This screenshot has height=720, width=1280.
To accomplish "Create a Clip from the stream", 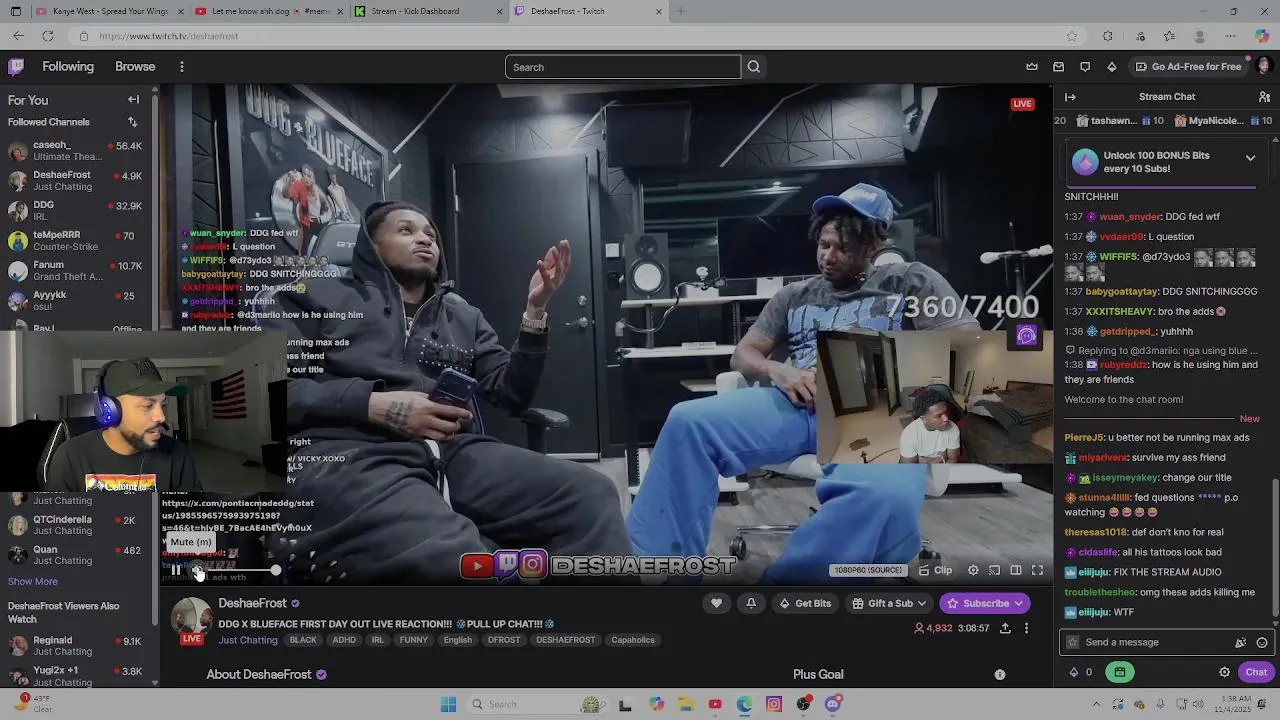I will [x=935, y=570].
